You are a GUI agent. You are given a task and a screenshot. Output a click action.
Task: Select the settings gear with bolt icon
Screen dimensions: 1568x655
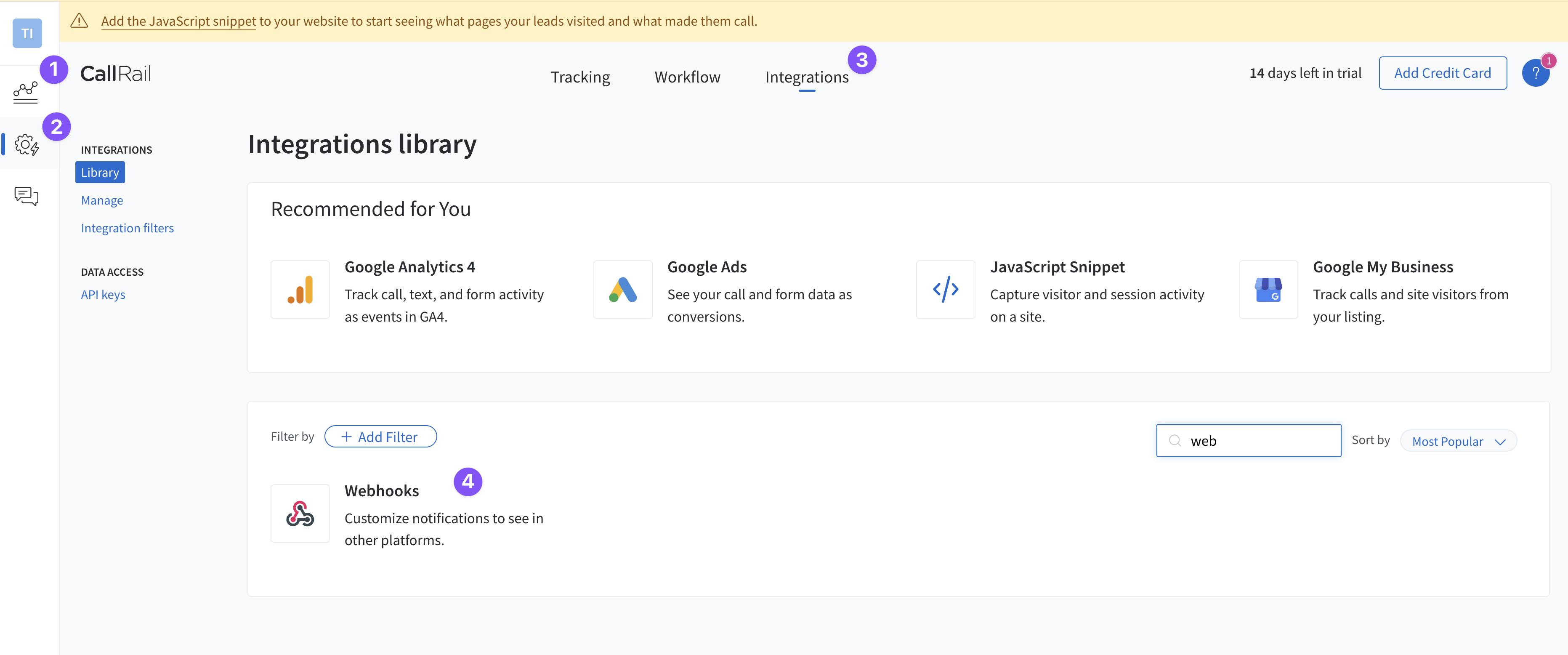click(27, 144)
